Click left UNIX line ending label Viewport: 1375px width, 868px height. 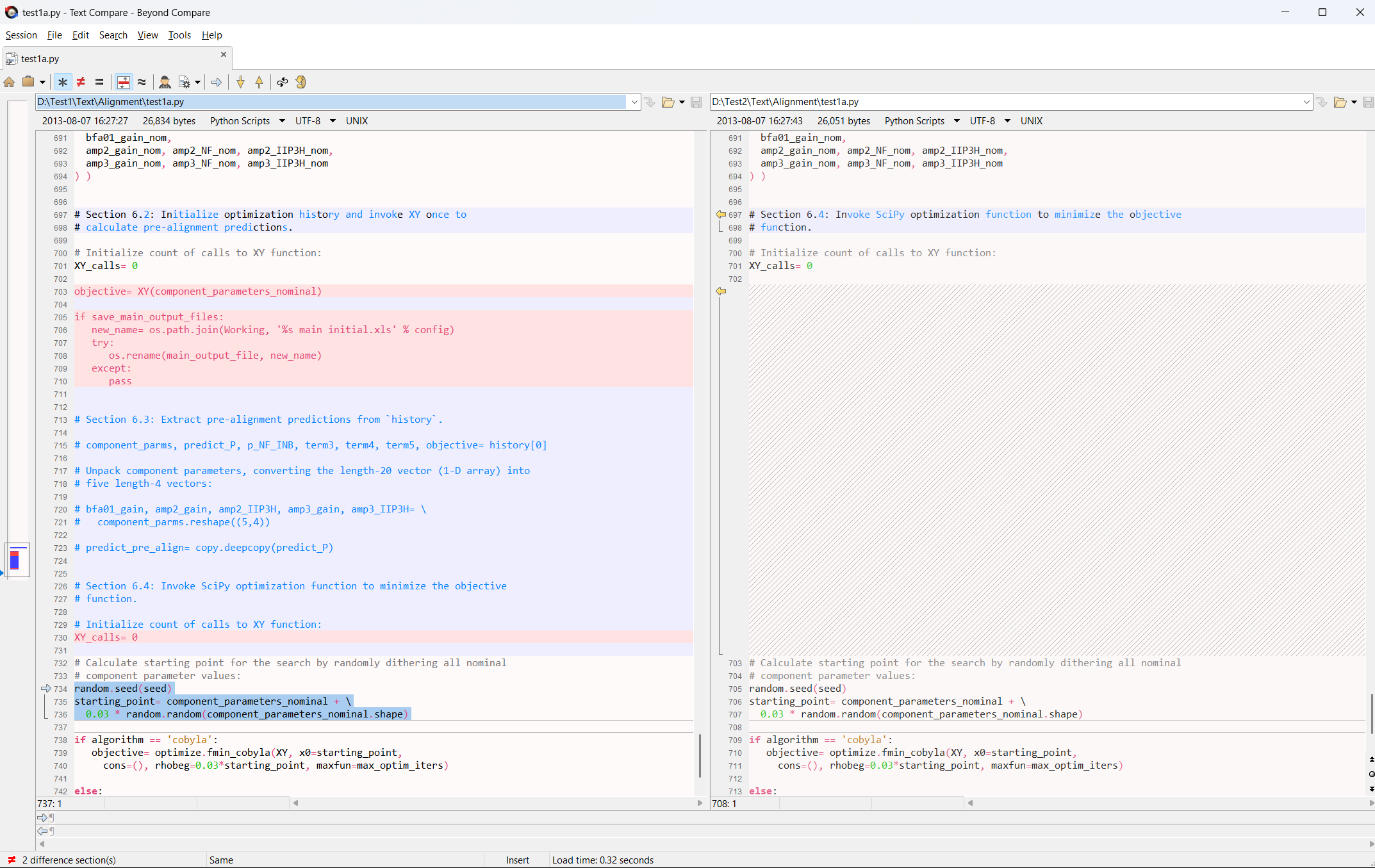(357, 121)
